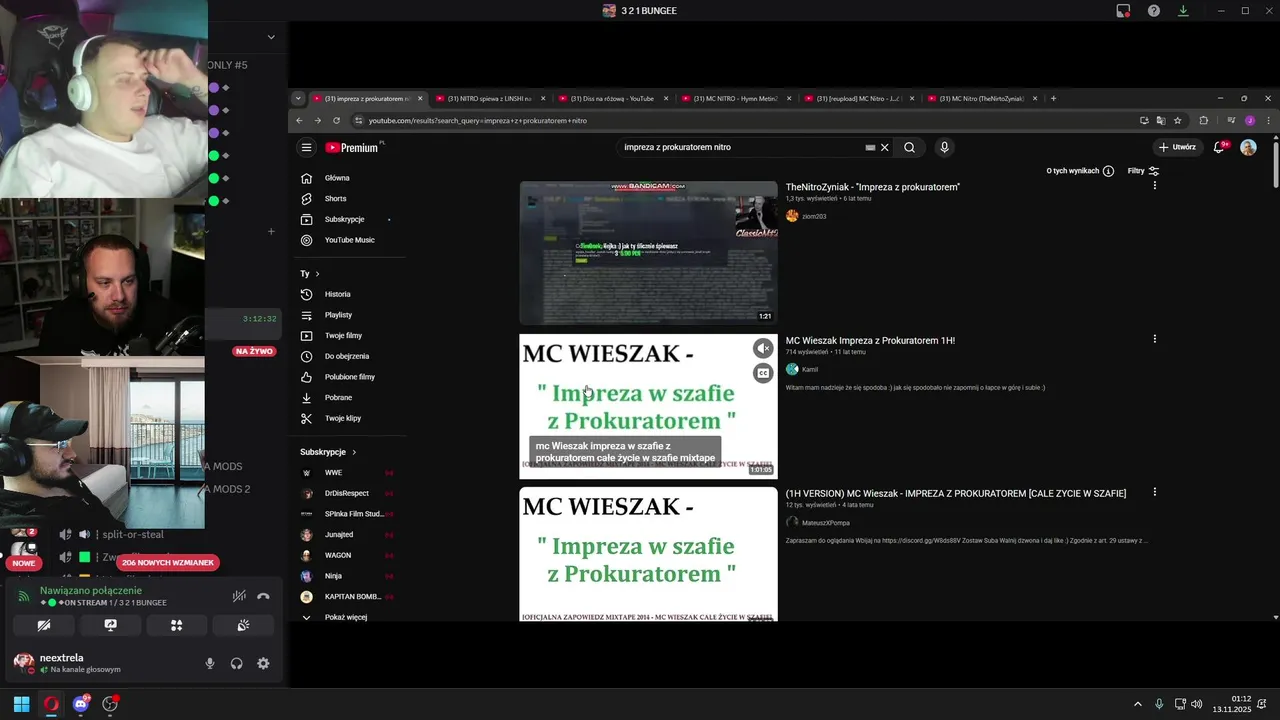The height and width of the screenshot is (720, 1280).
Task: Open Filtry search filters
Action: tap(1144, 171)
